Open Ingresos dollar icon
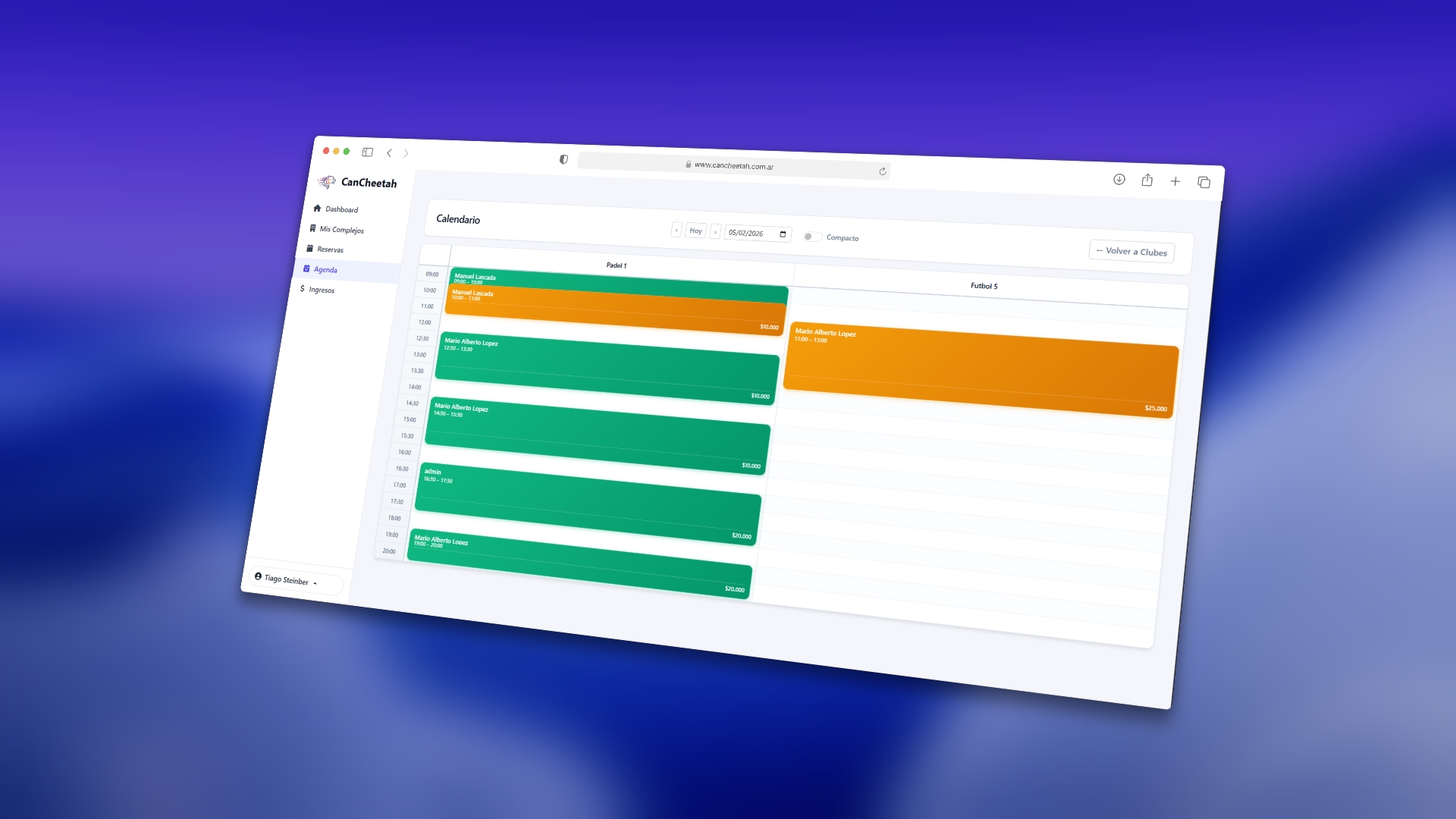Screen dimensions: 1456x819 click(303, 288)
